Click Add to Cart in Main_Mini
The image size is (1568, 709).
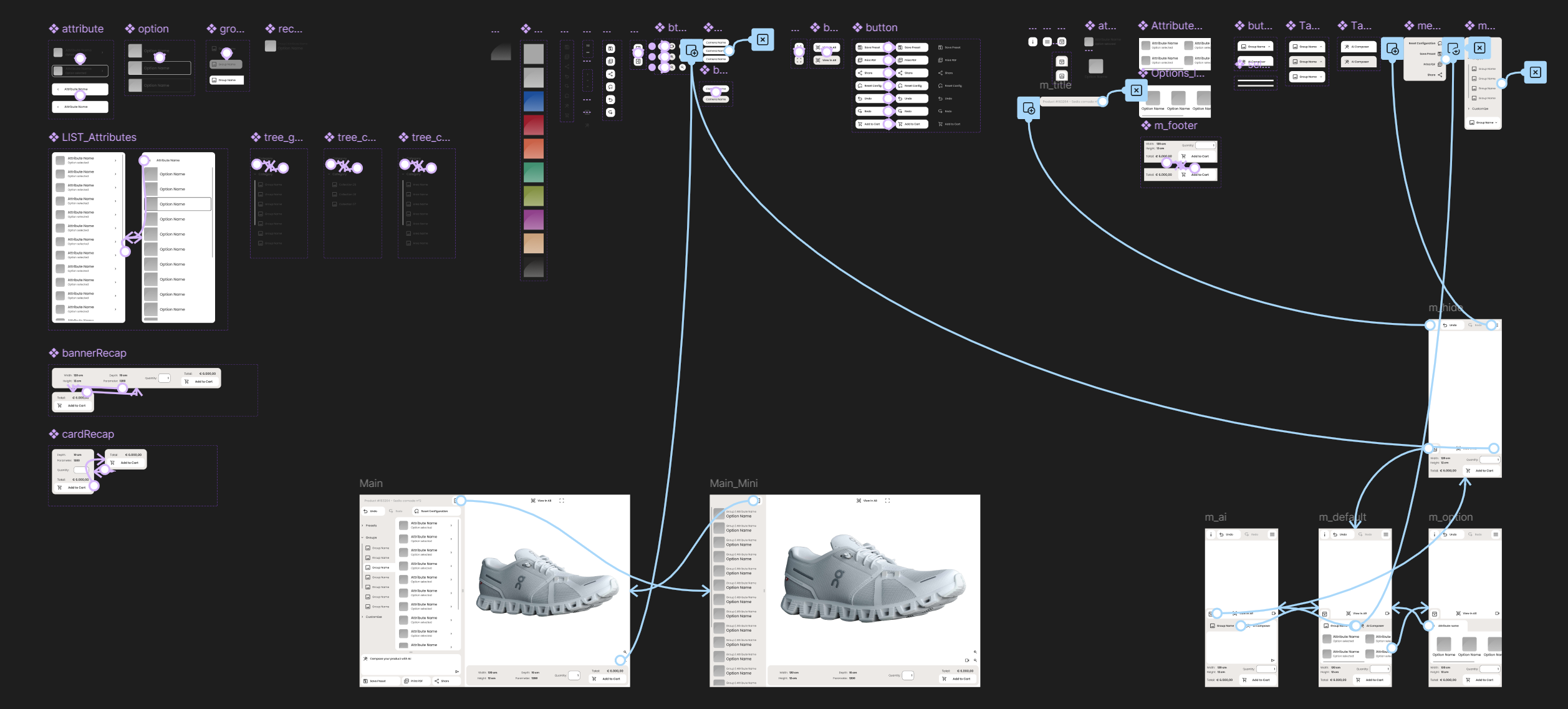(958, 678)
